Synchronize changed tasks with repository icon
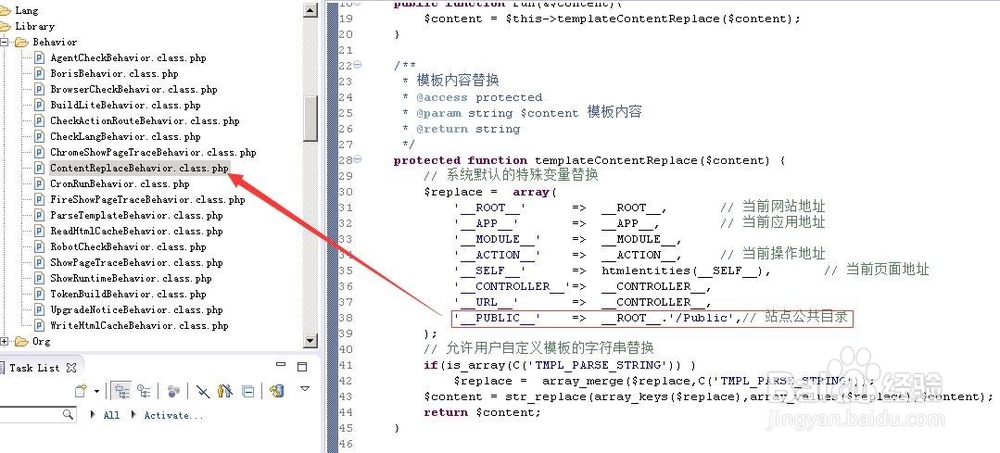Viewport: 1000px width, 453px height. (276, 391)
